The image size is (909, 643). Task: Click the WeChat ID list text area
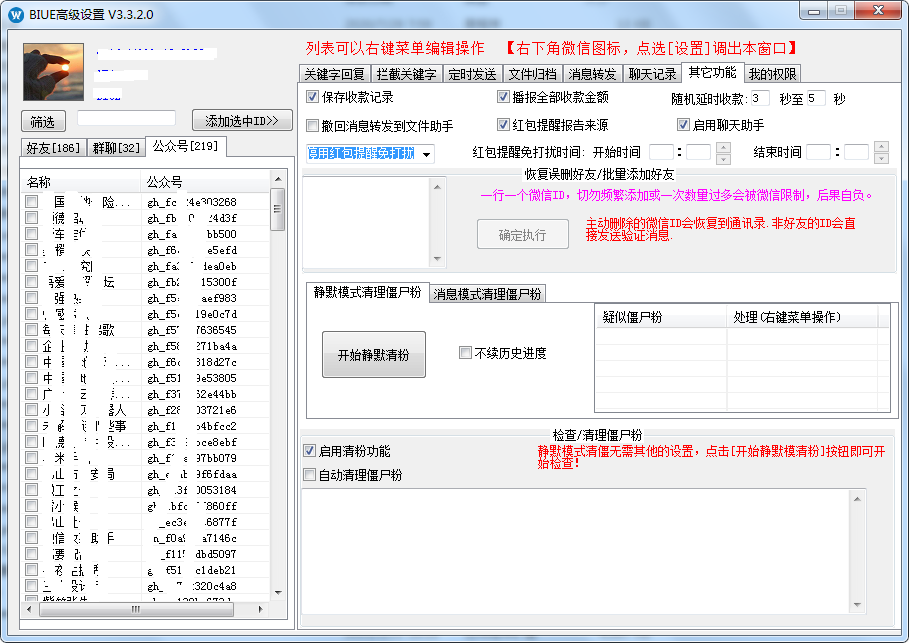click(367, 223)
